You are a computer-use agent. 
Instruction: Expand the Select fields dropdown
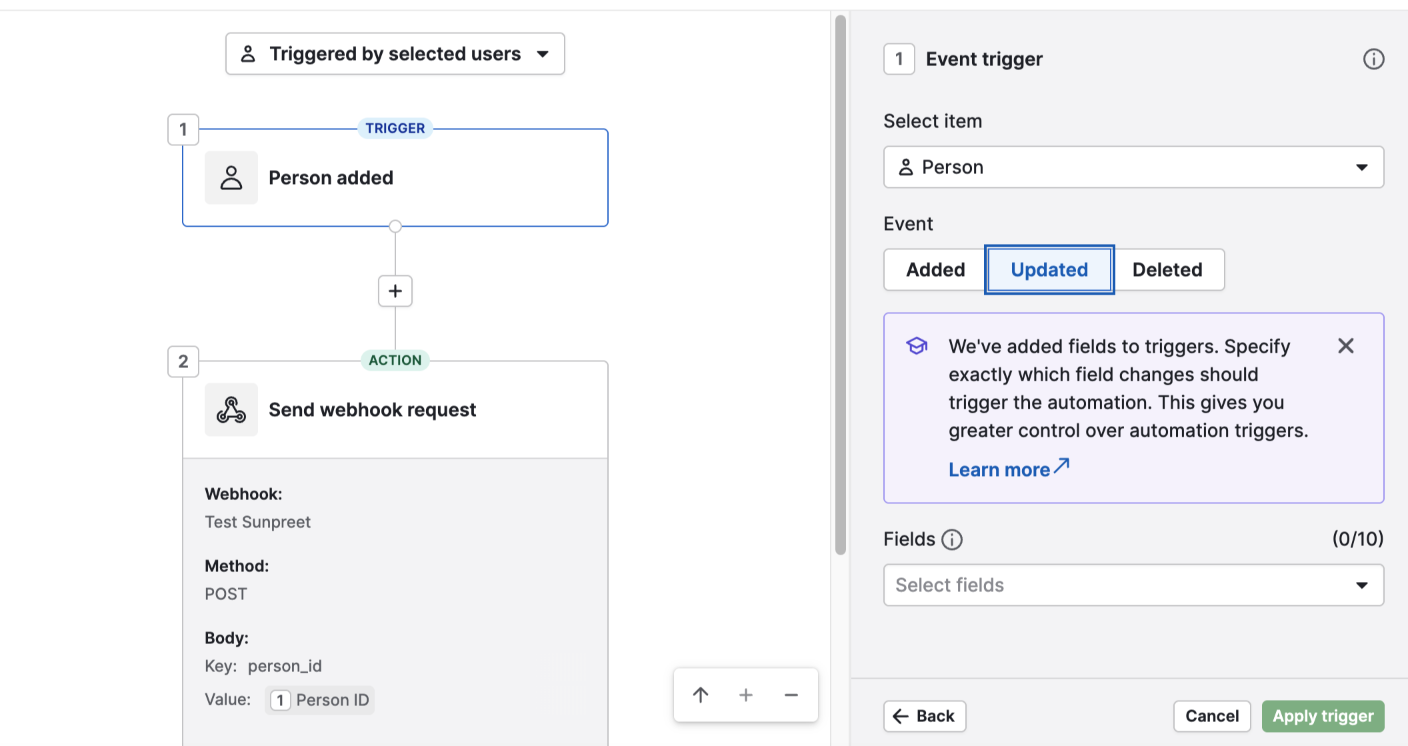pos(1134,585)
